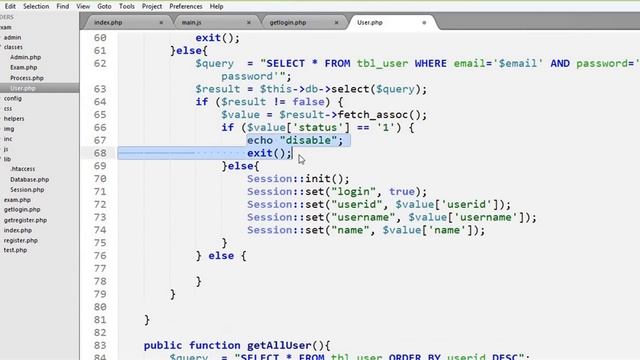Expand the config folder

click(13, 98)
